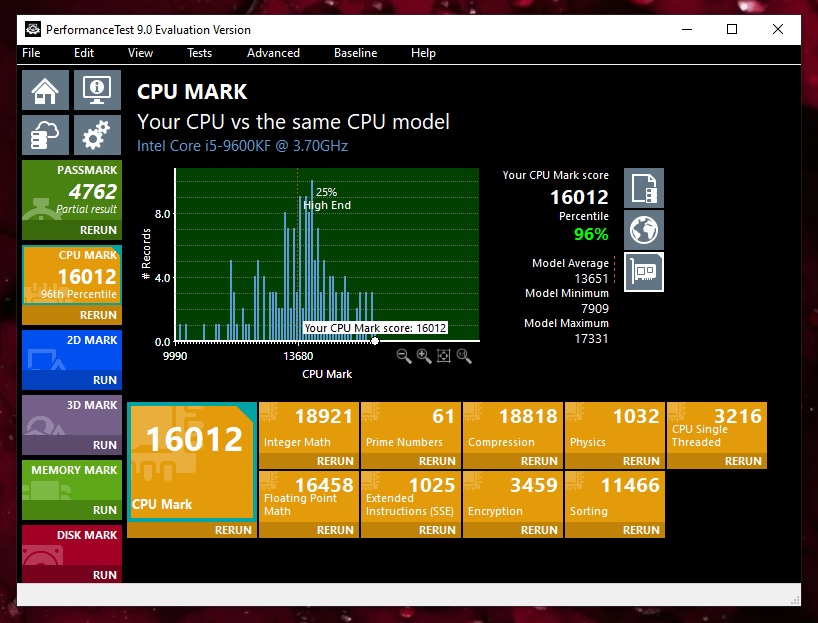This screenshot has height=623, width=818.
Task: Rerun the Physics test
Action: click(x=615, y=461)
